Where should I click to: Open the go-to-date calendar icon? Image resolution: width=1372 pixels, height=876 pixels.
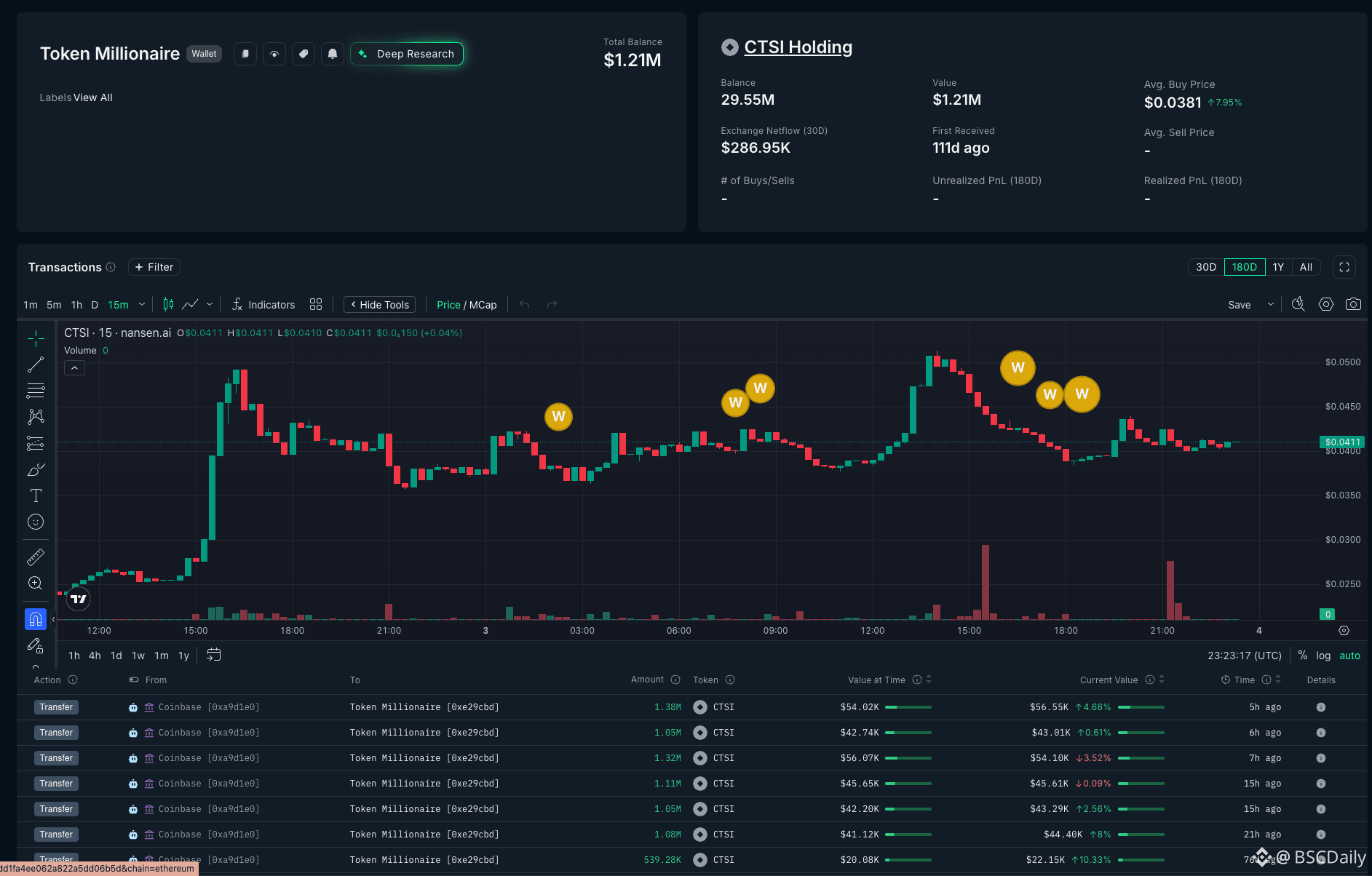coord(213,655)
